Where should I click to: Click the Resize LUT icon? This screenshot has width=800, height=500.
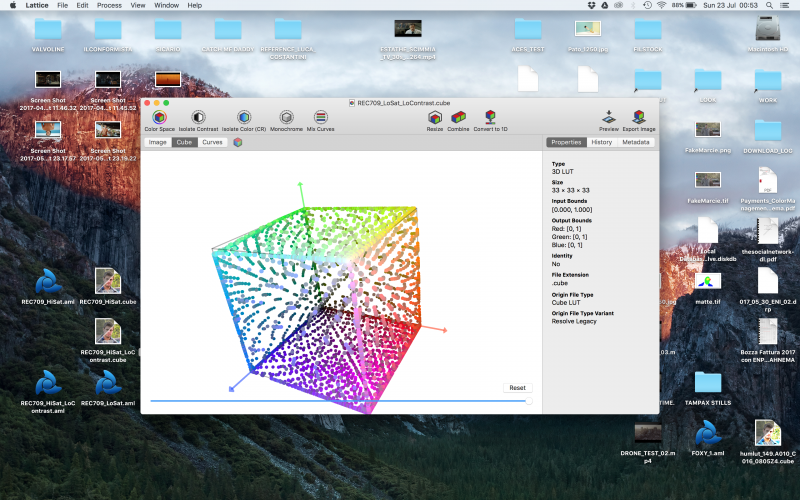[435, 118]
